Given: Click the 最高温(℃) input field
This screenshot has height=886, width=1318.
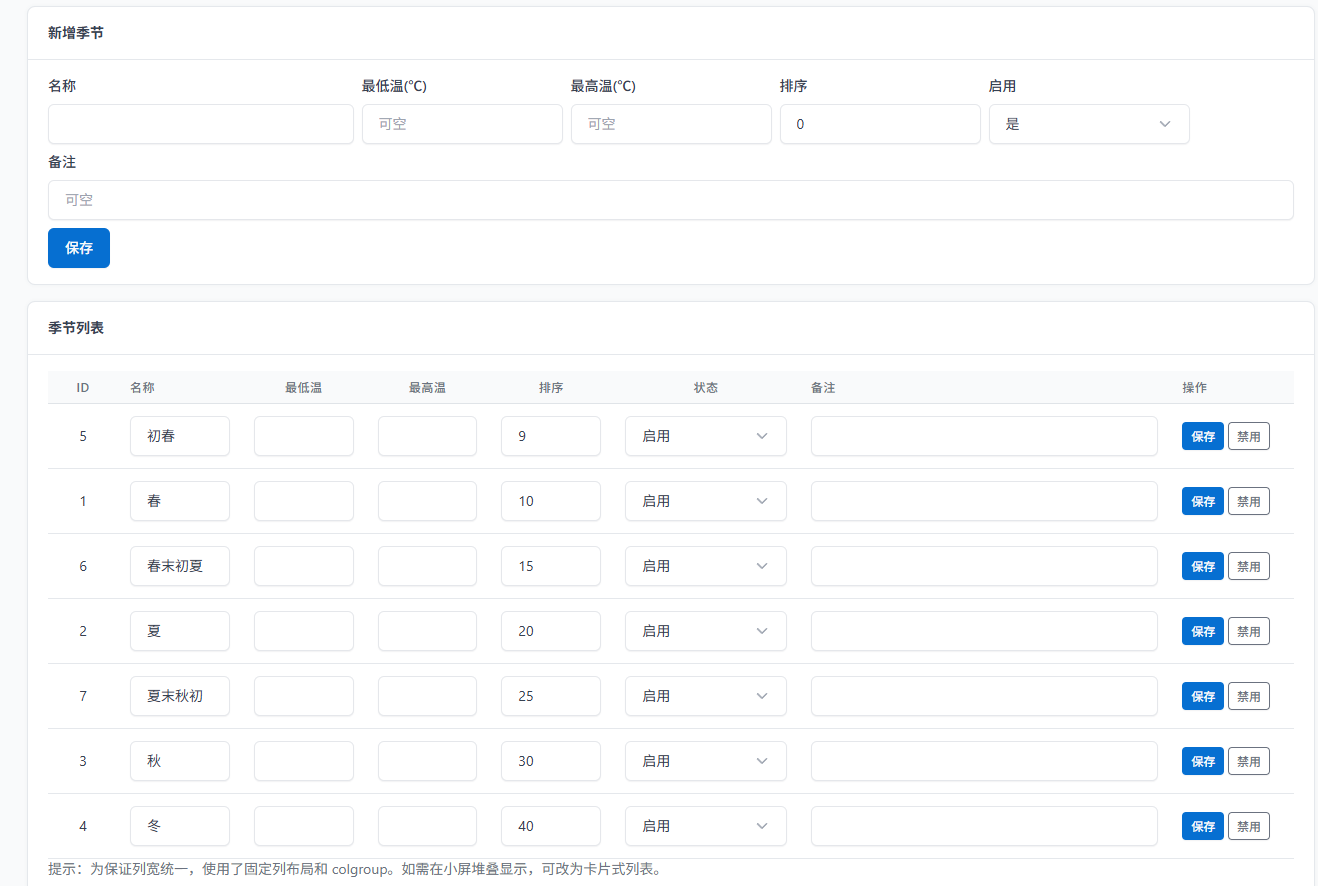Looking at the screenshot, I should [671, 124].
